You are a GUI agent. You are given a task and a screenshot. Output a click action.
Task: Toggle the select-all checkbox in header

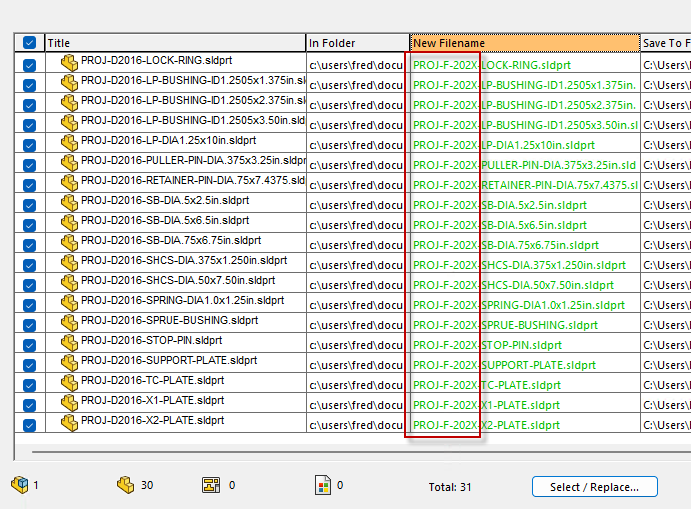click(29, 43)
